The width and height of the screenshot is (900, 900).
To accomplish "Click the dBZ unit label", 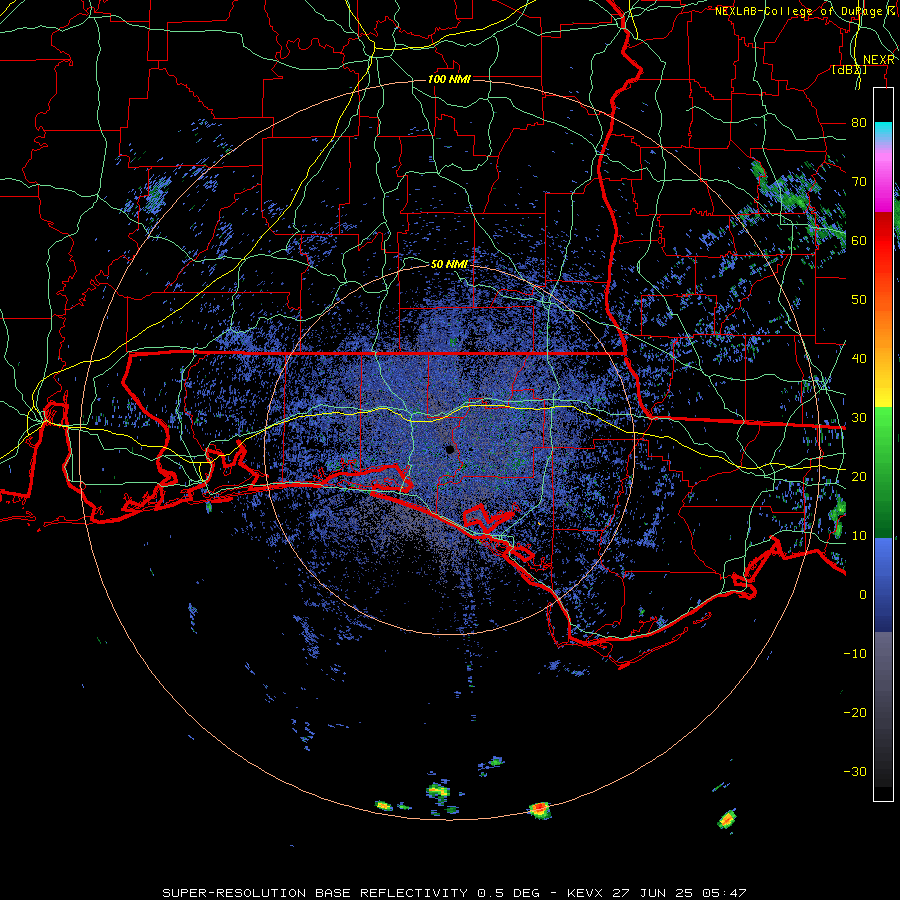I will 849,69.
